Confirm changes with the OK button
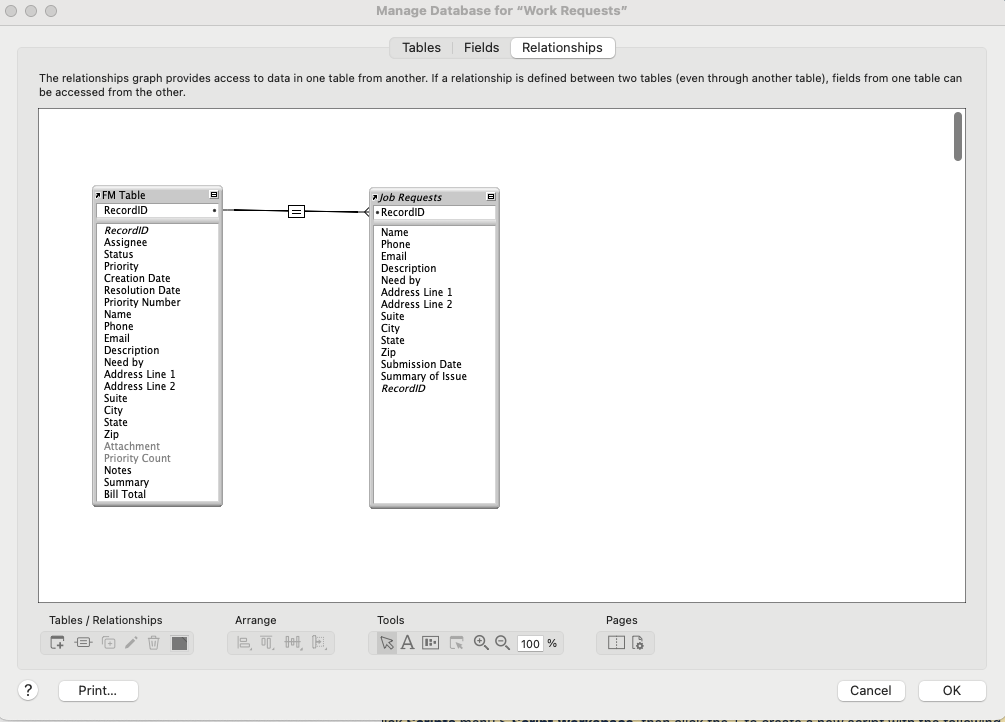The width and height of the screenshot is (1005, 722). [x=950, y=690]
